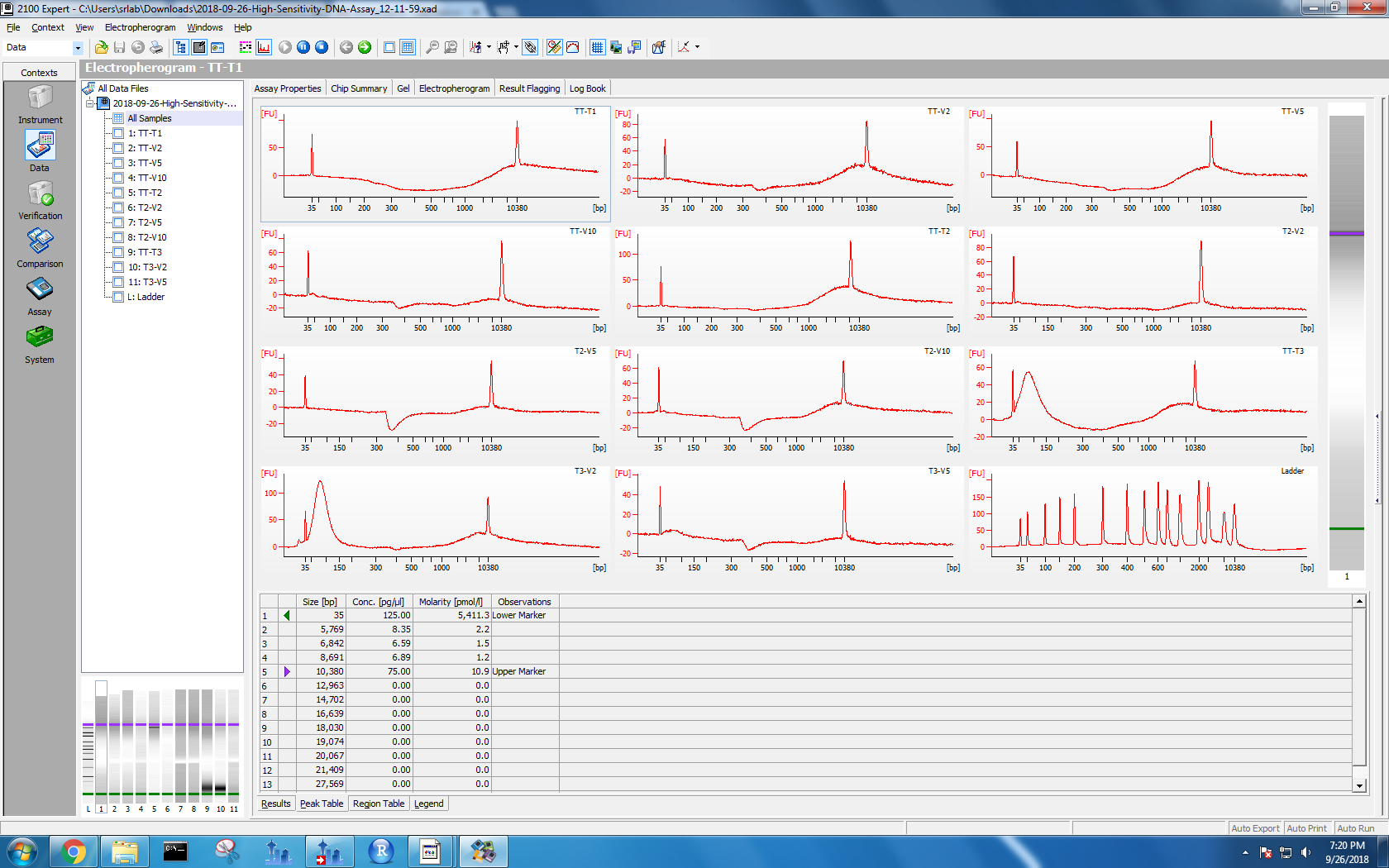
Task: Switch to the Chip Summary tab
Action: pos(359,88)
